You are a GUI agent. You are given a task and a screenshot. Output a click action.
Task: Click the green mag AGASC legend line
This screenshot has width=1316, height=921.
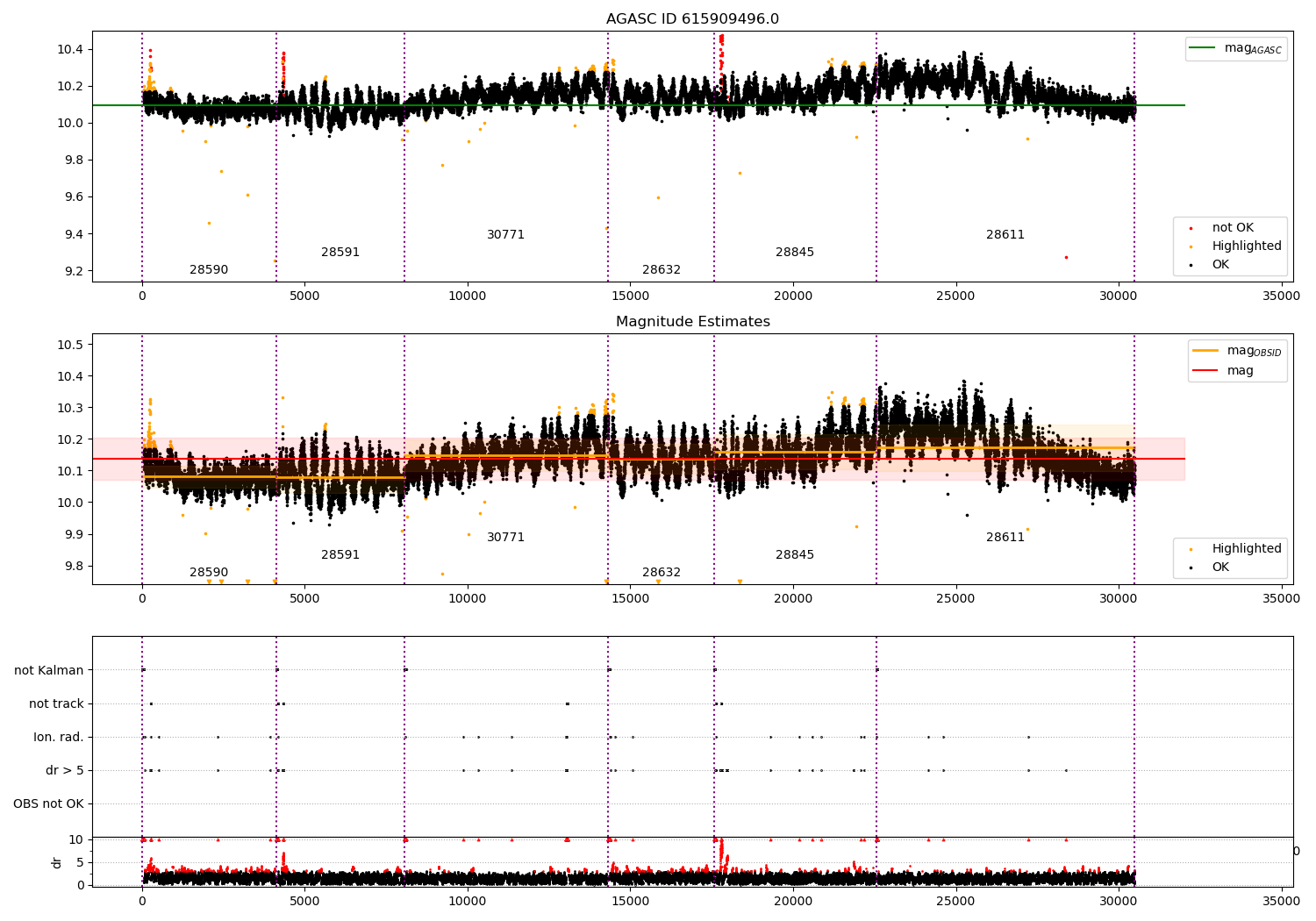pos(1203,47)
